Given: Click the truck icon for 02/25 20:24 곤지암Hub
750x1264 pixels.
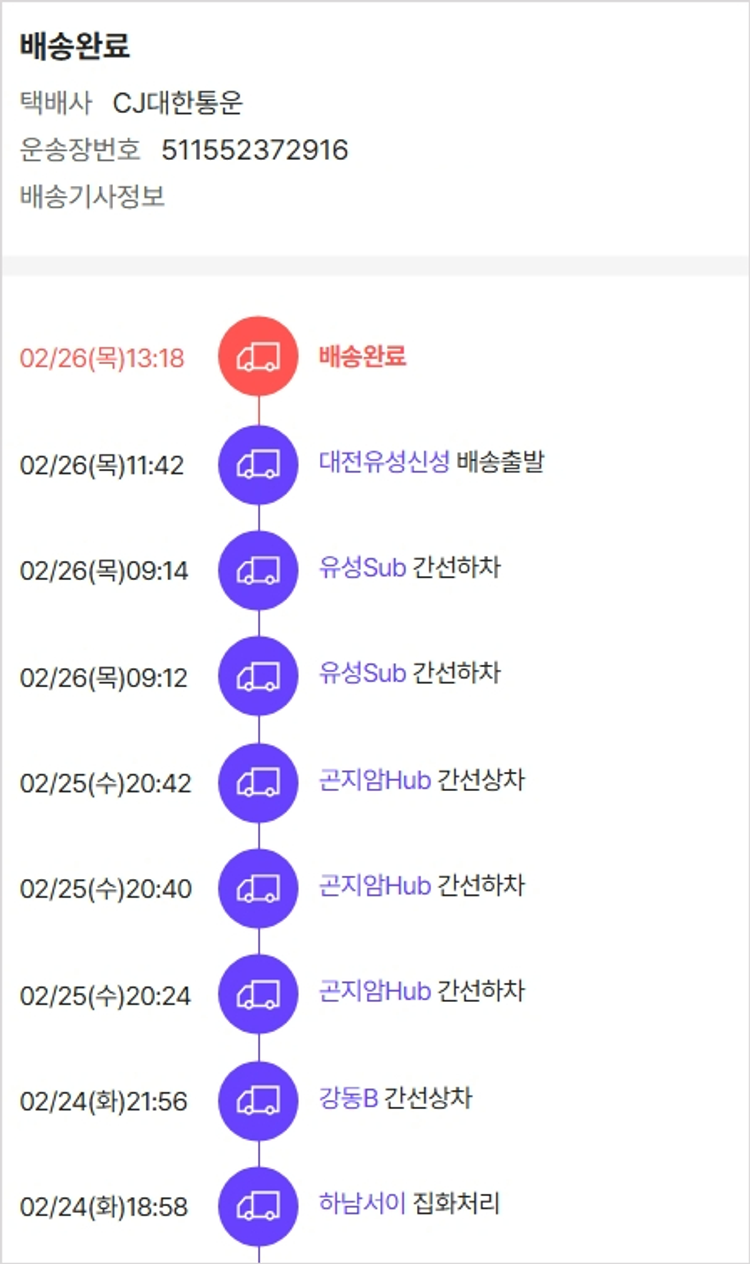Looking at the screenshot, I should coord(258,994).
